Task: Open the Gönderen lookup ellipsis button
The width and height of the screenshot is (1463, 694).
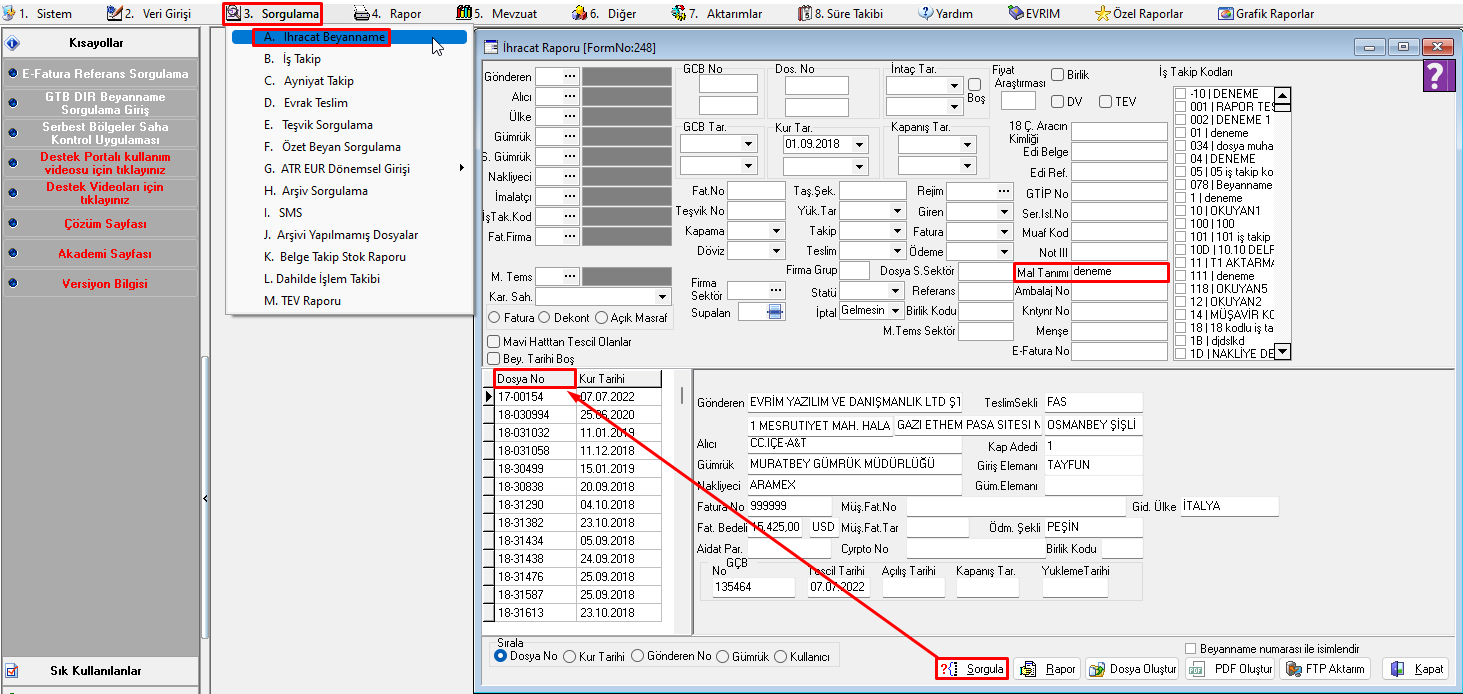Action: pyautogui.click(x=570, y=77)
